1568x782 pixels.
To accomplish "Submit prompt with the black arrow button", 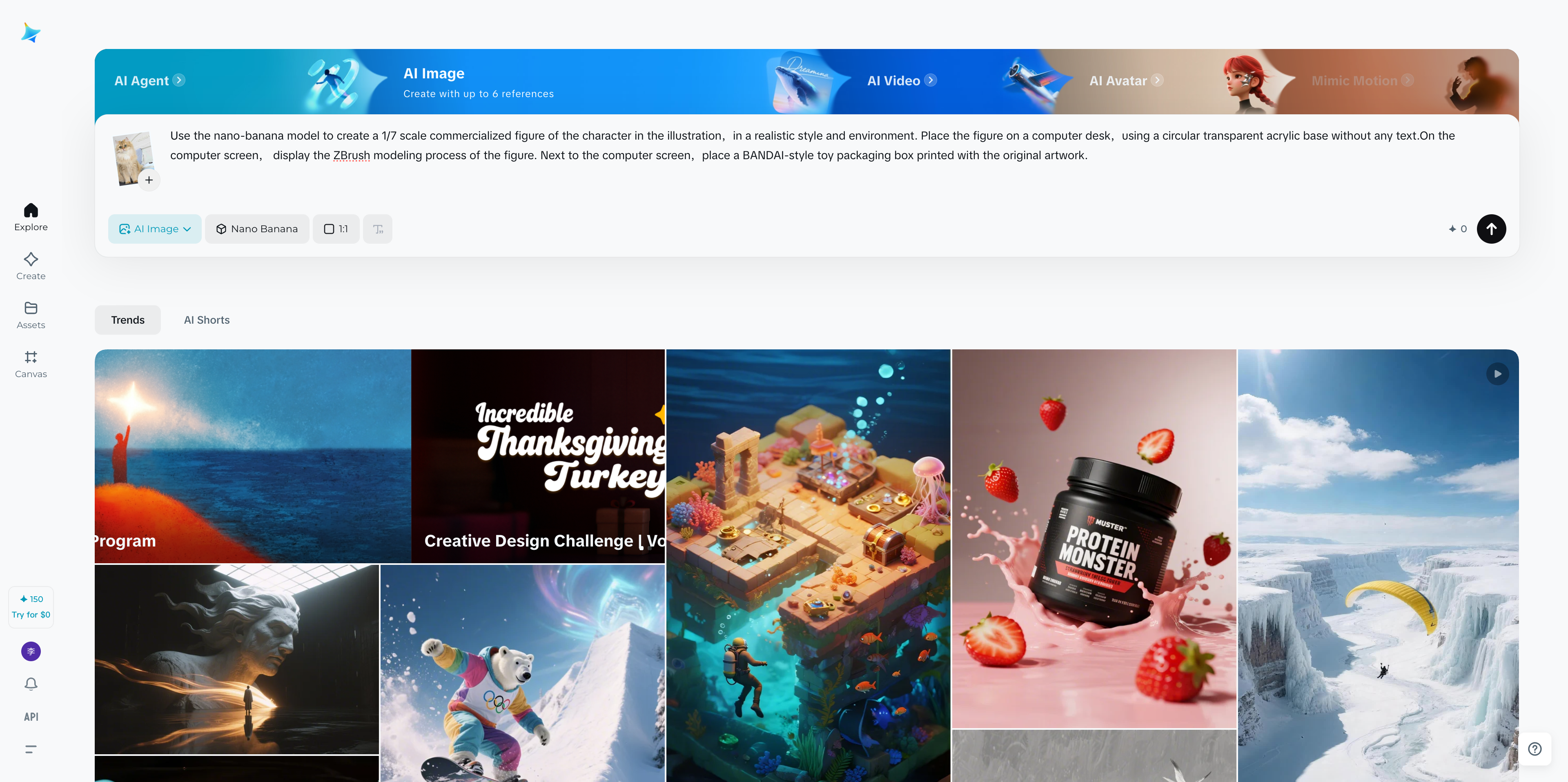I will pos(1491,229).
